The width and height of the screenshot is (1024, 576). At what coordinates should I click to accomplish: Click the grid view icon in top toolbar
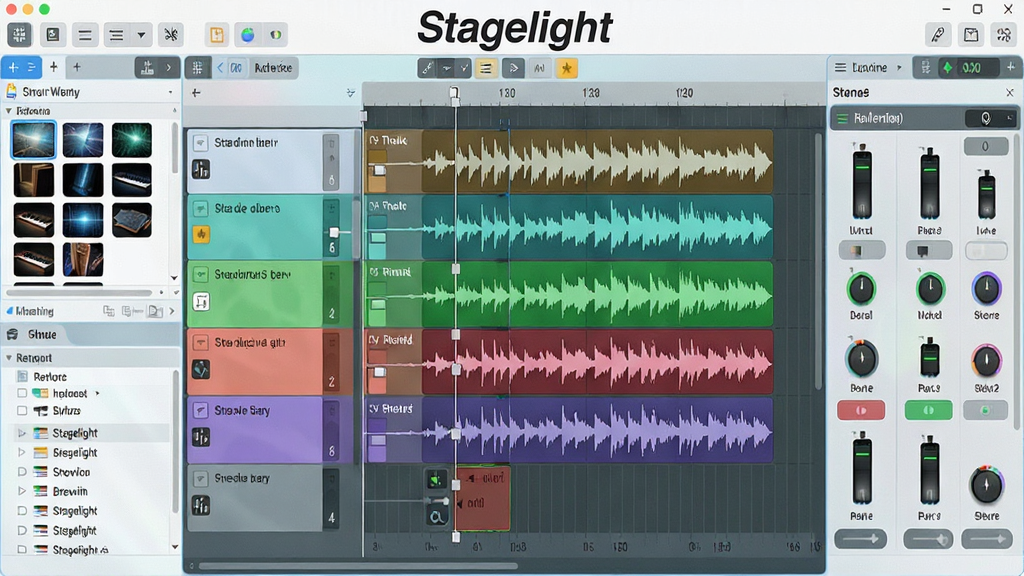point(20,35)
